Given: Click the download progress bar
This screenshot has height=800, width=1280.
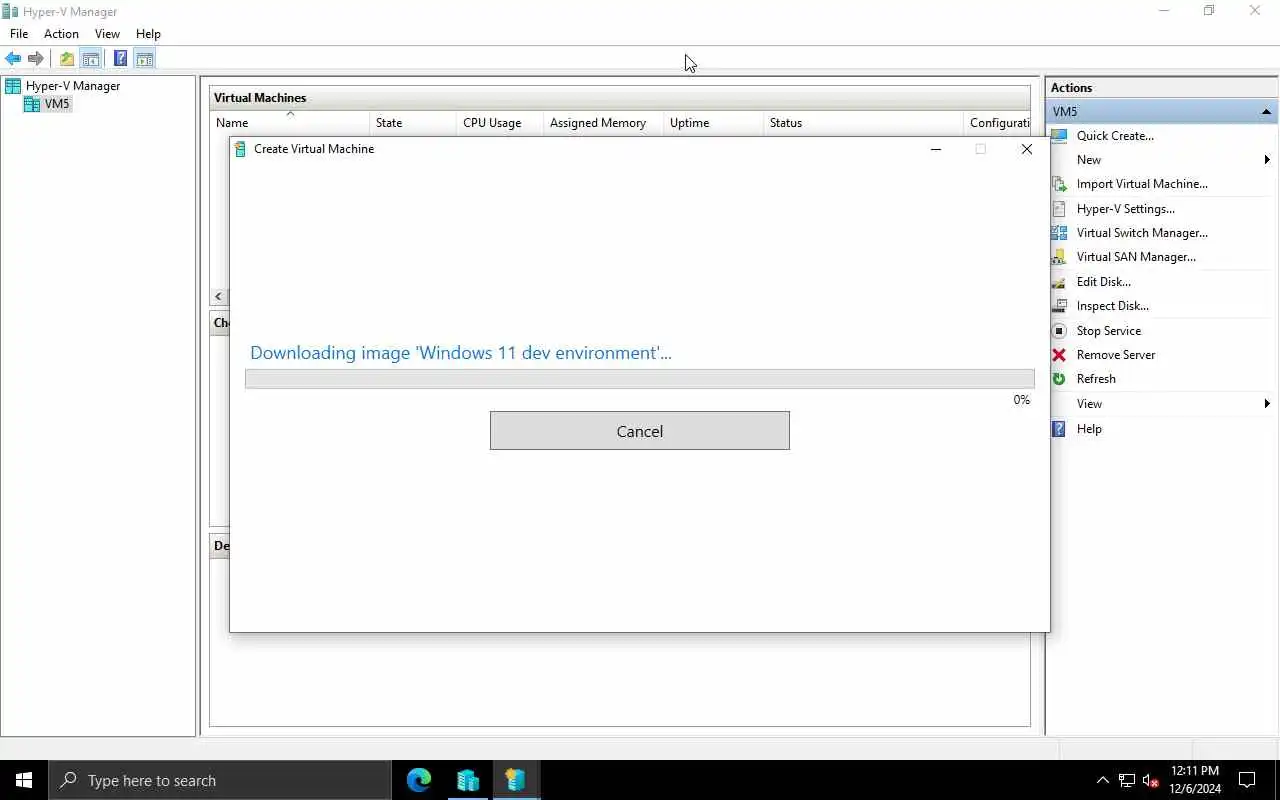Looking at the screenshot, I should (640, 379).
